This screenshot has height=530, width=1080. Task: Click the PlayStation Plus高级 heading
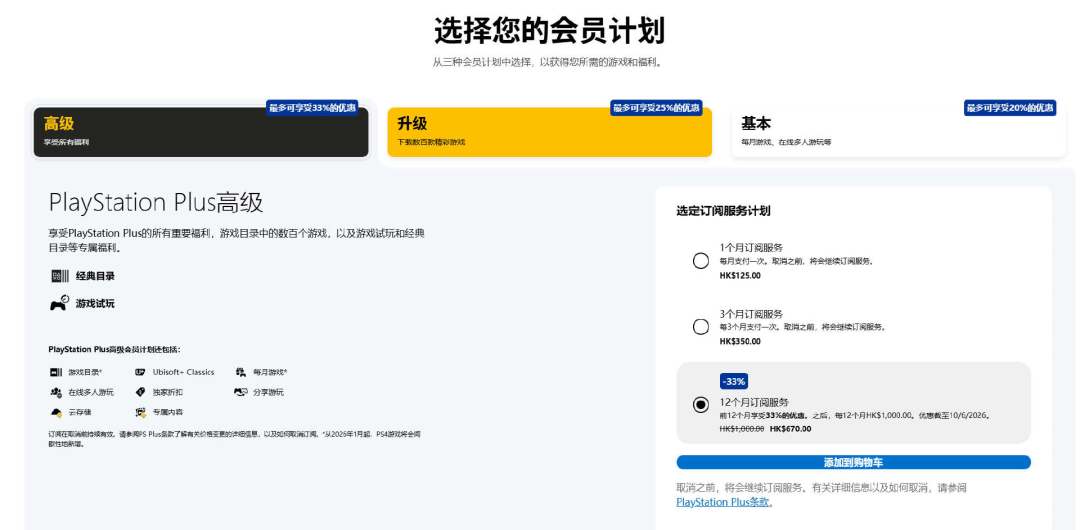pyautogui.click(x=156, y=203)
